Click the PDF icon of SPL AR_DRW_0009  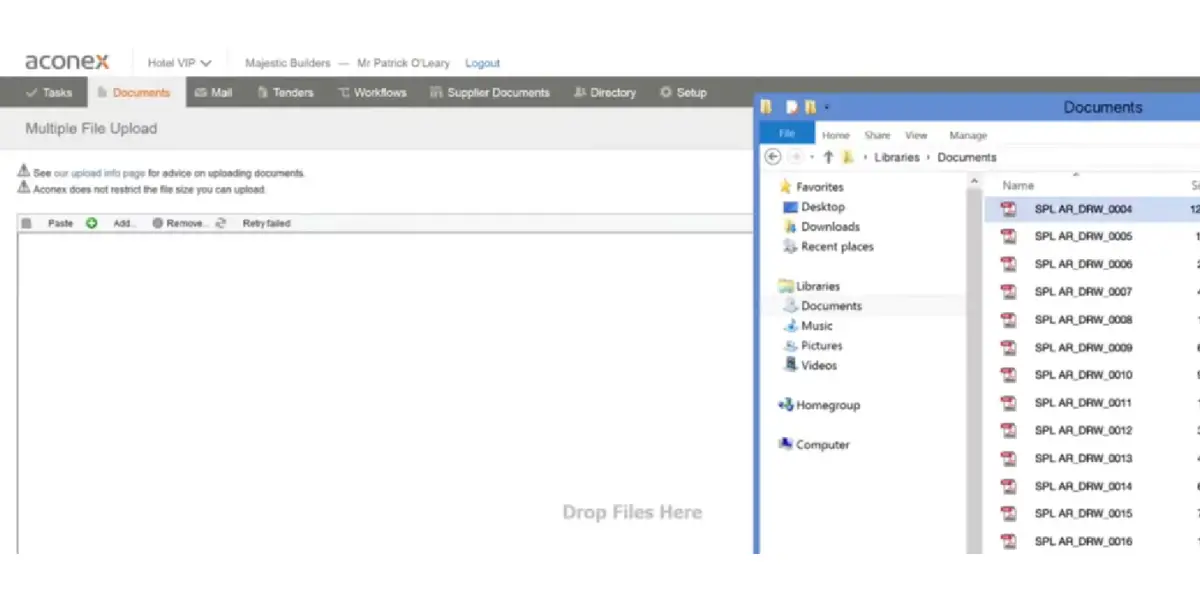[x=1009, y=348]
